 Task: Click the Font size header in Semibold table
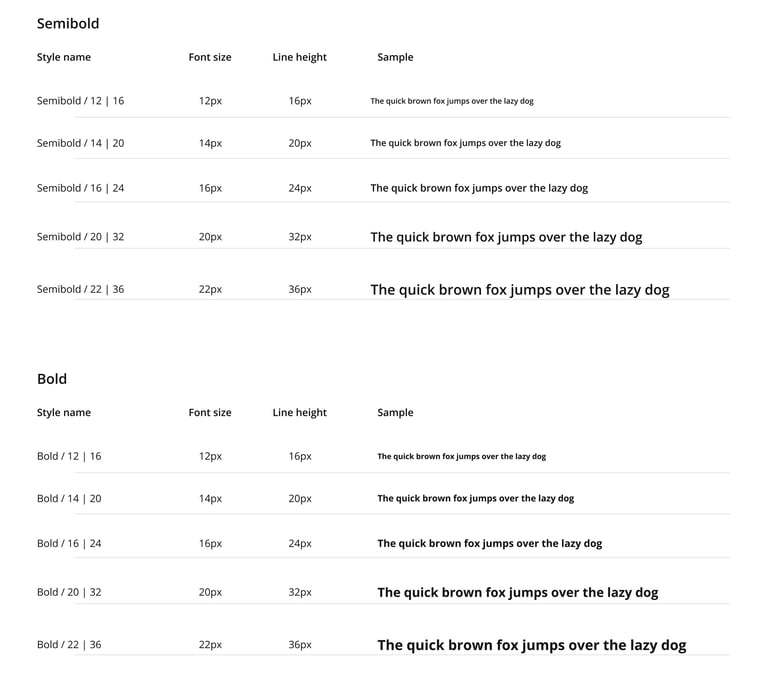[210, 57]
